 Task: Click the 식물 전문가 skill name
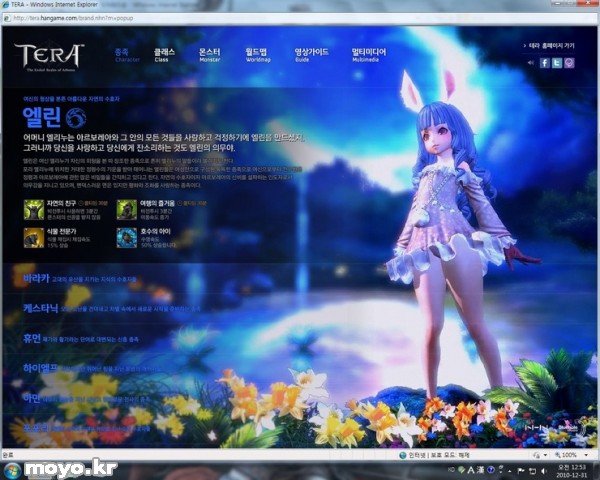pos(61,231)
